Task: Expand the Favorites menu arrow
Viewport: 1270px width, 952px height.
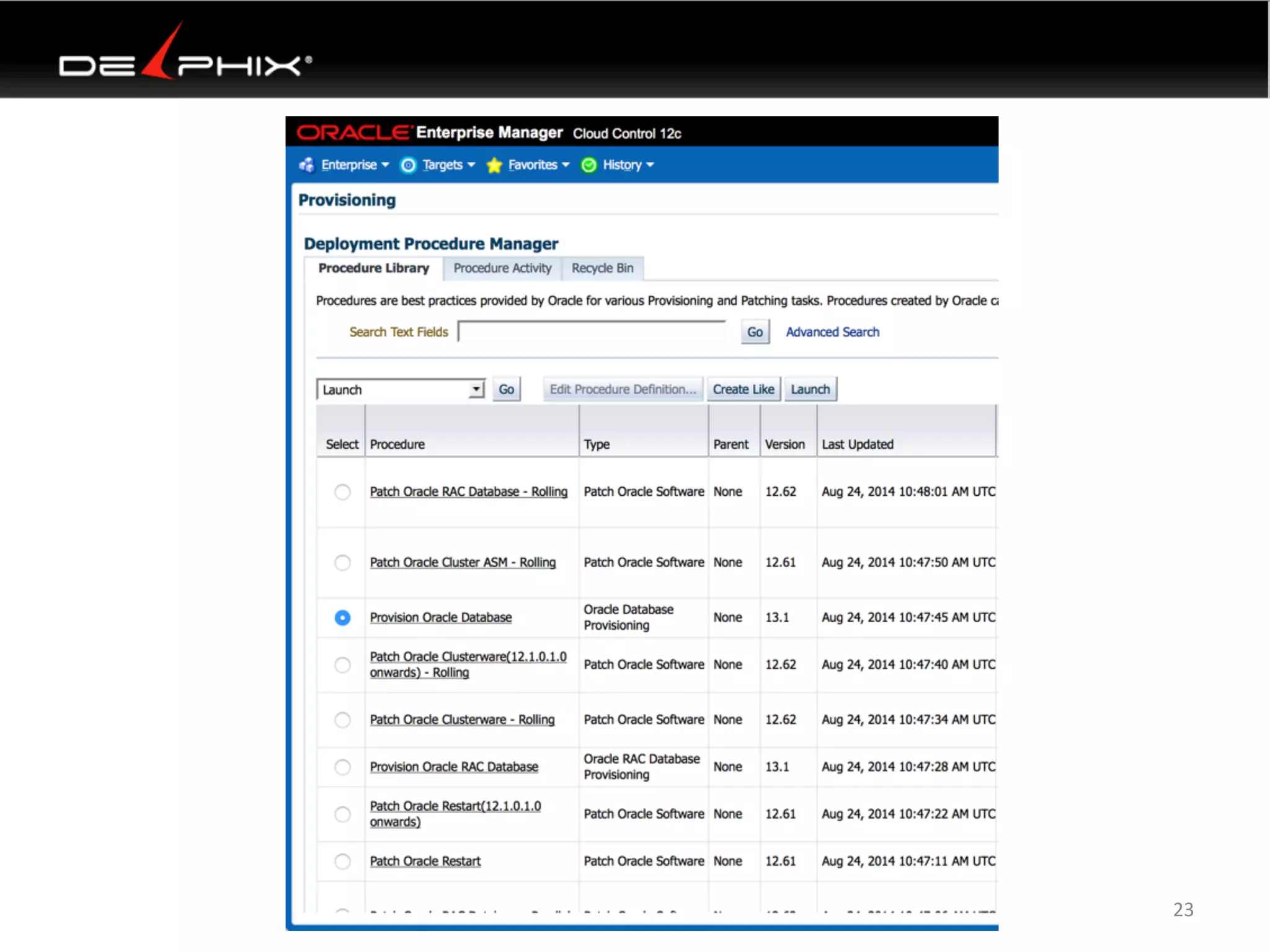Action: [566, 165]
